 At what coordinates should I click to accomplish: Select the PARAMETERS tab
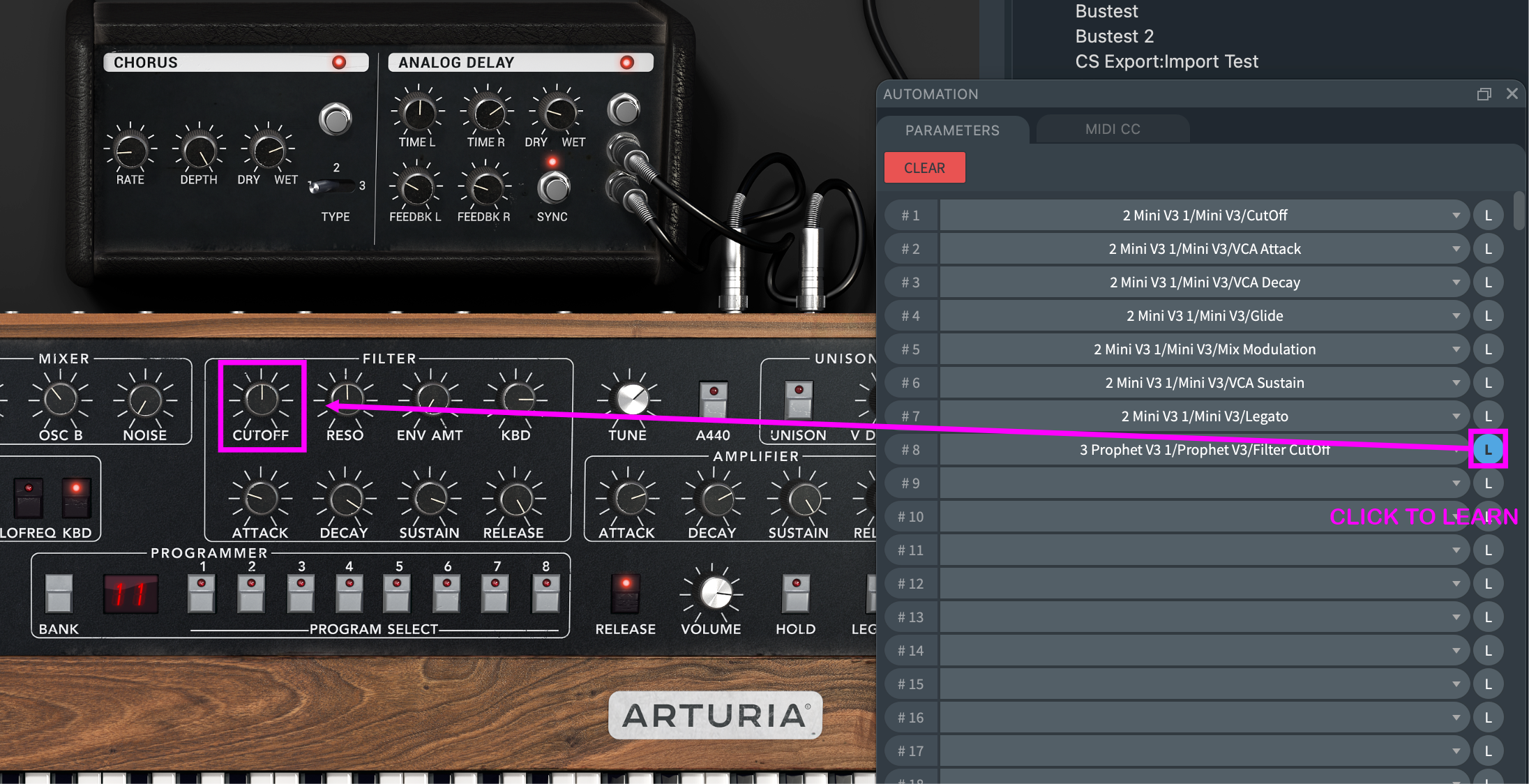(x=952, y=130)
